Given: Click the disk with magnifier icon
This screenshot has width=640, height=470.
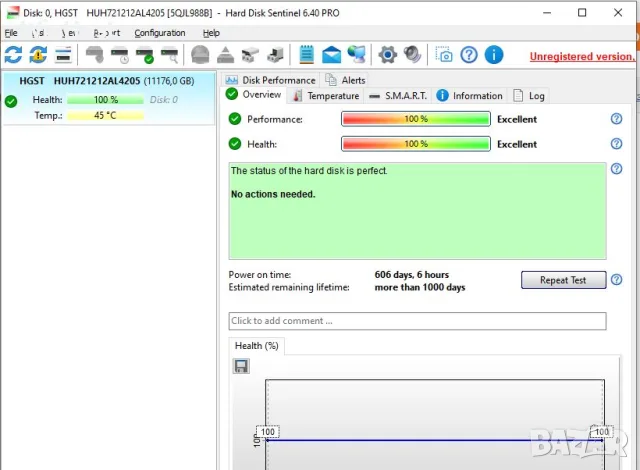Looking at the screenshot, I should pyautogui.click(x=169, y=55).
